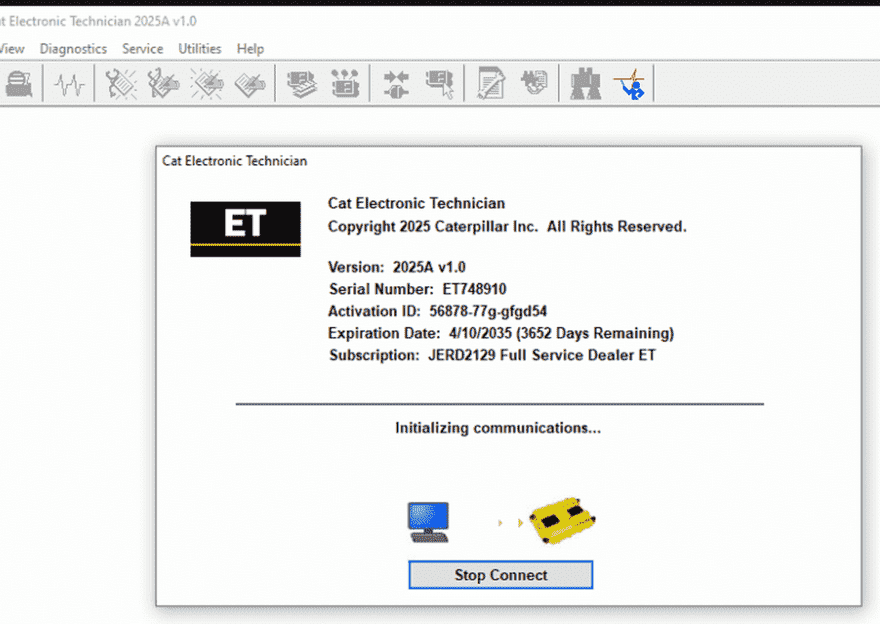
Task: Click the computer icon in dialog
Action: tap(428, 522)
